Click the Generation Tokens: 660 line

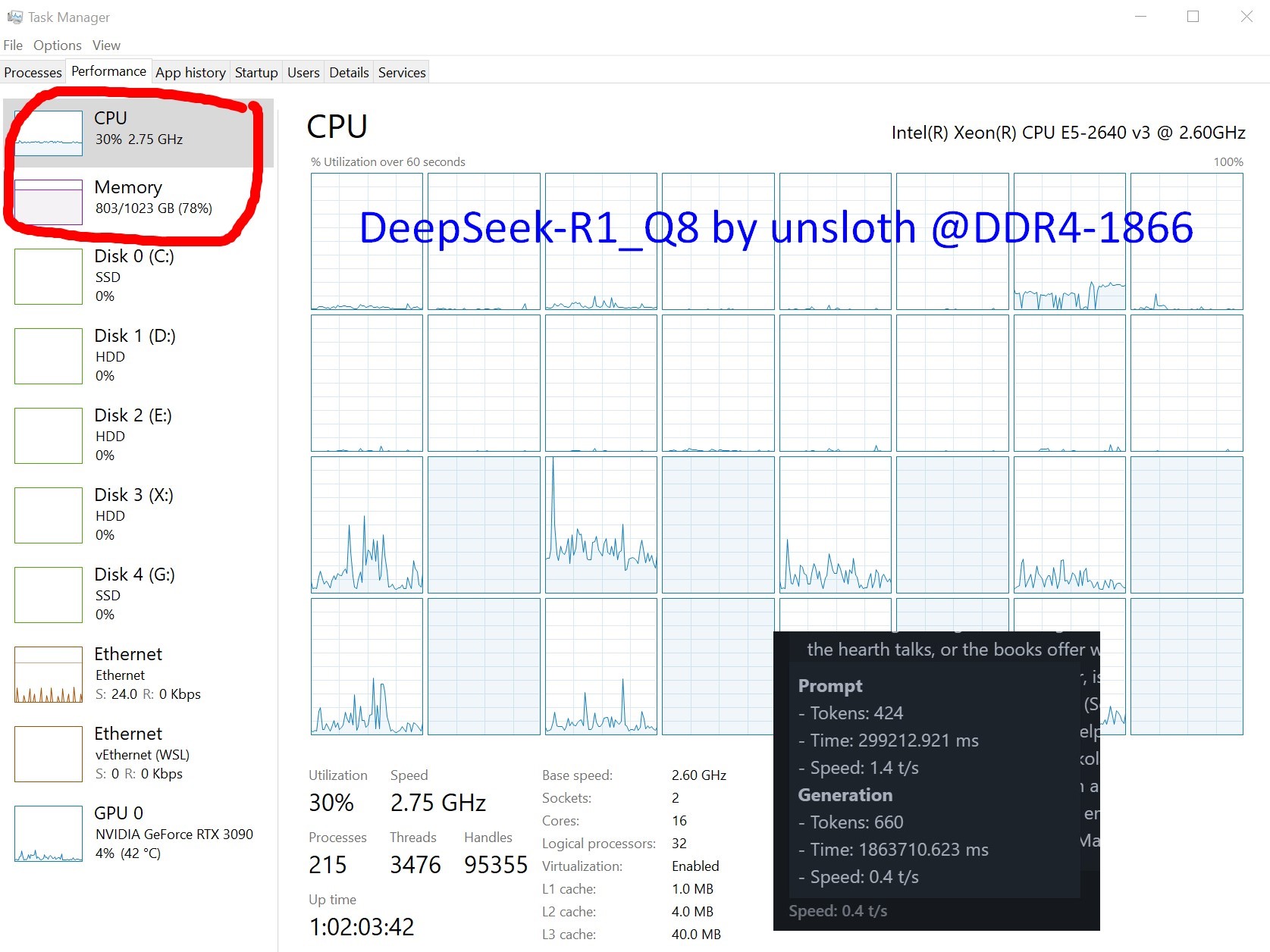point(851,822)
